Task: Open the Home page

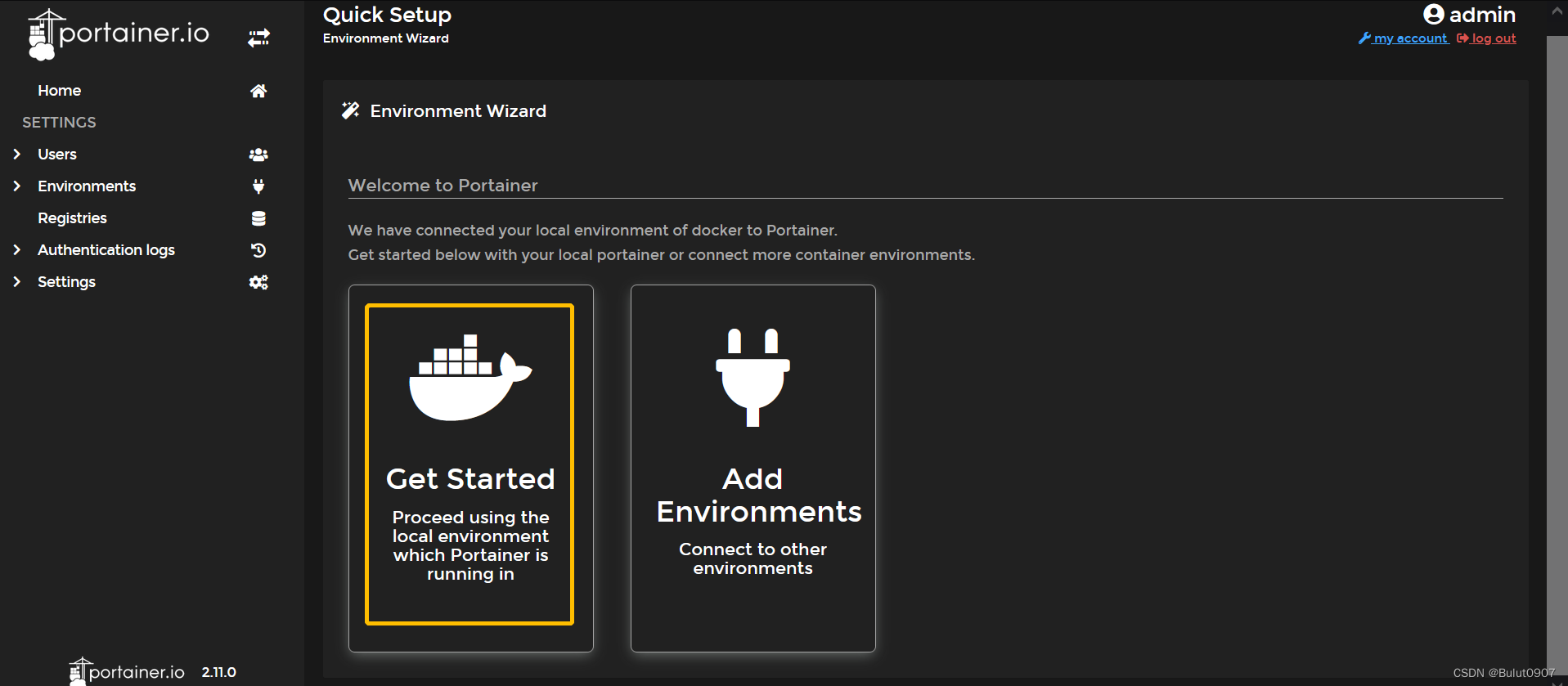Action: pos(59,91)
